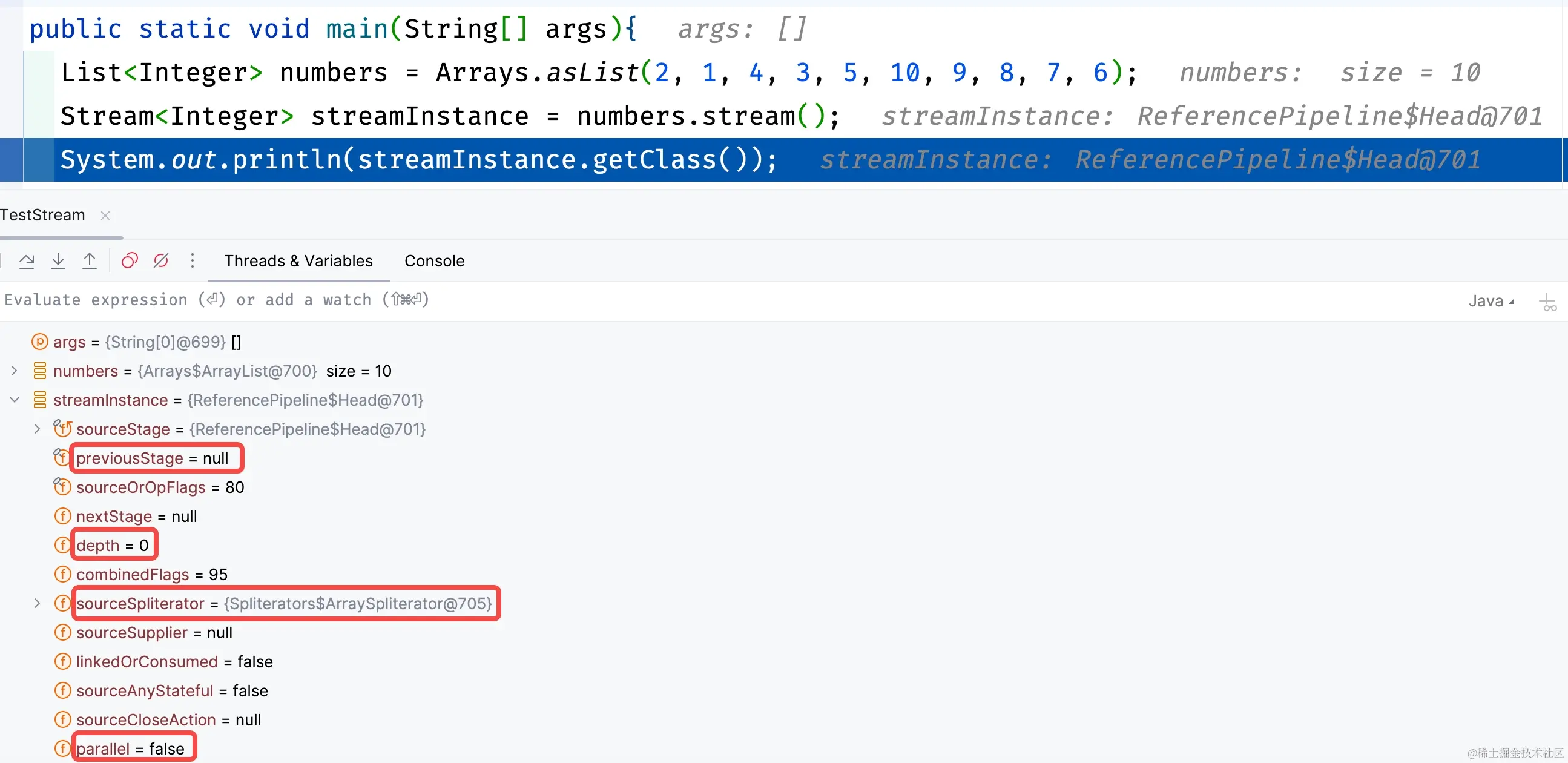The height and width of the screenshot is (763, 1568).
Task: Select the parallel = false field row
Action: [130, 748]
